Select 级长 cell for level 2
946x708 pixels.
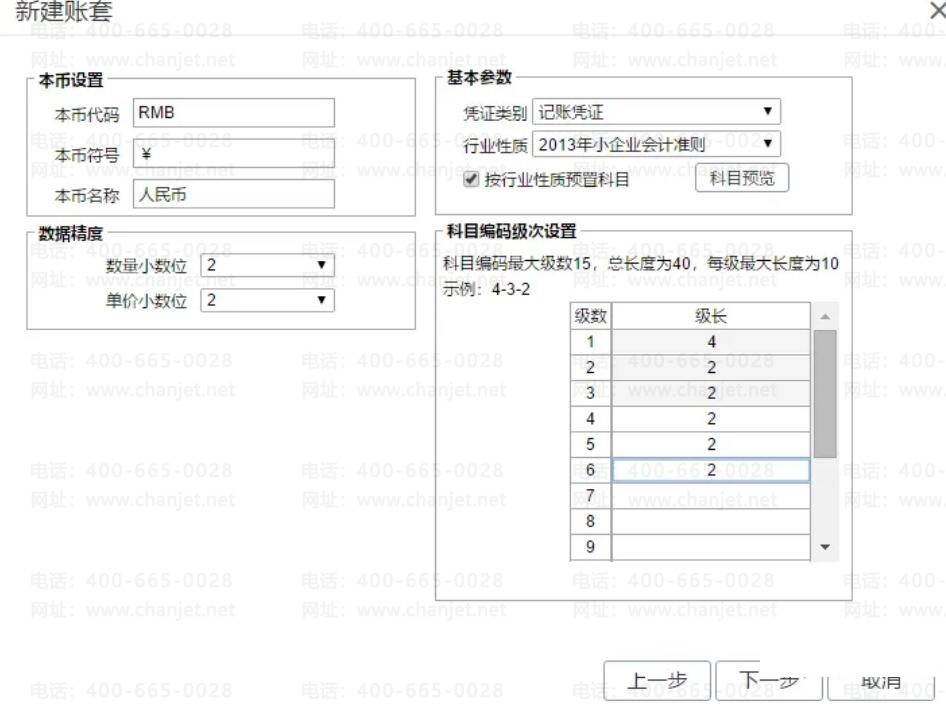(x=711, y=367)
